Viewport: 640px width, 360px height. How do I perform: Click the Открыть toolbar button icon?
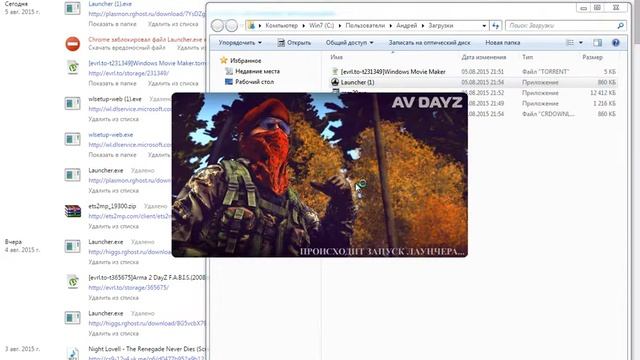tap(281, 42)
